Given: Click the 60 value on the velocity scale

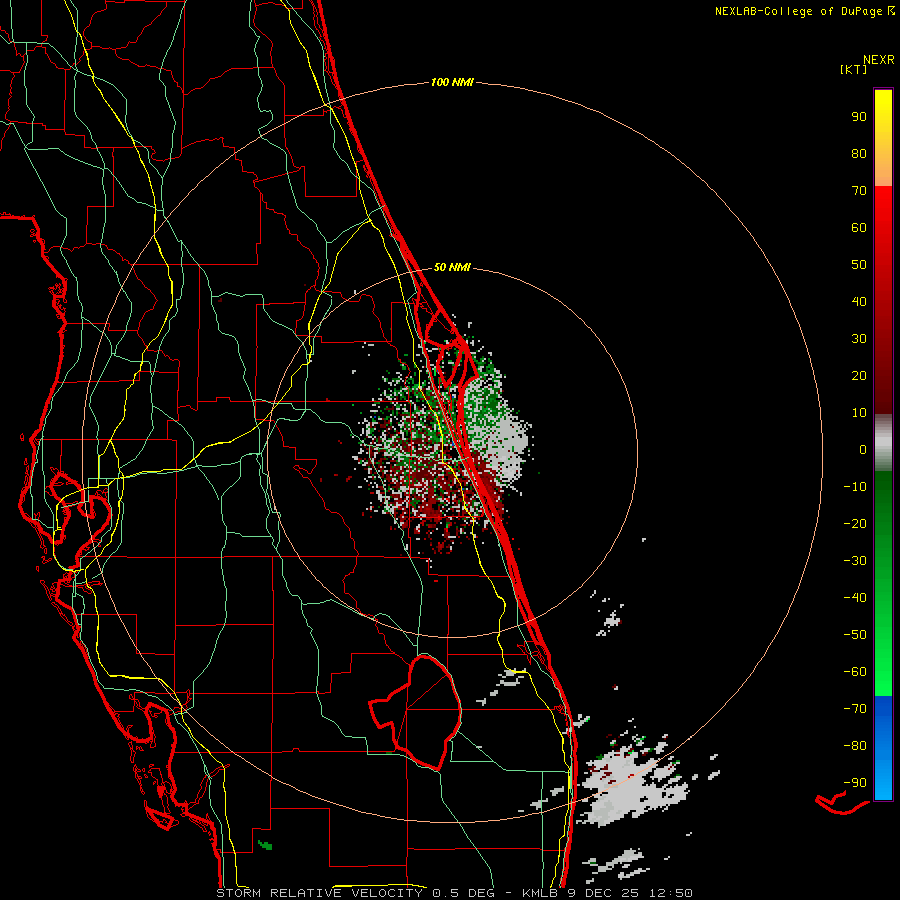Looking at the screenshot, I should coord(859,228).
